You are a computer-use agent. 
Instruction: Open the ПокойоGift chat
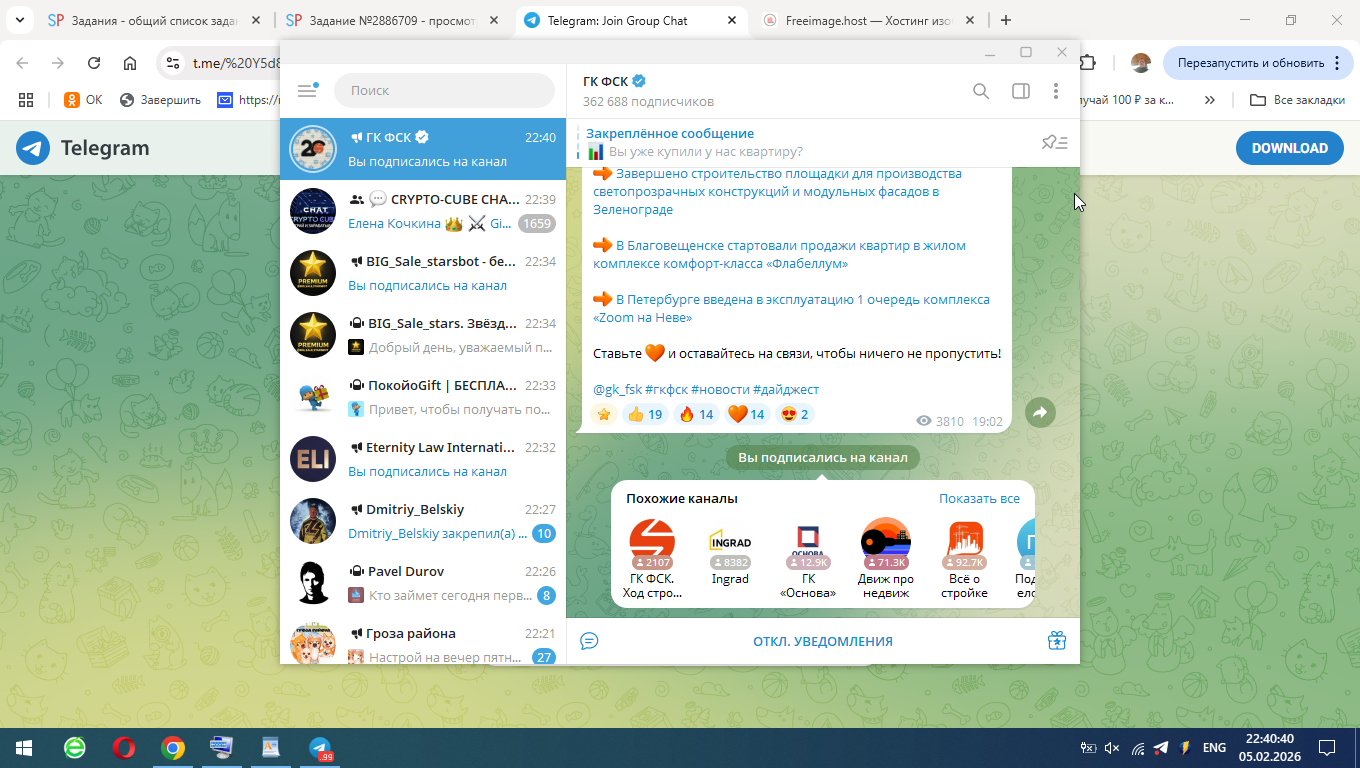pyautogui.click(x=423, y=397)
